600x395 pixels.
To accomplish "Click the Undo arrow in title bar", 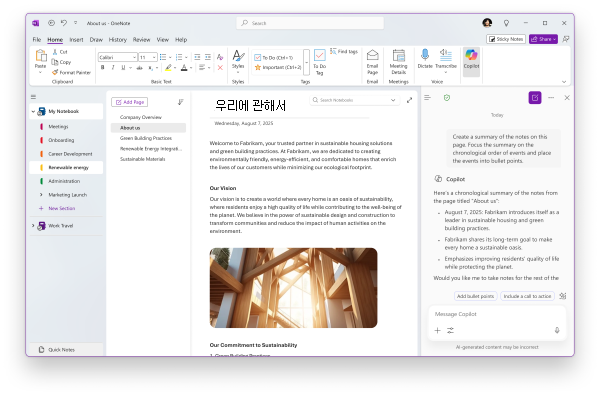I will tap(64, 23).
